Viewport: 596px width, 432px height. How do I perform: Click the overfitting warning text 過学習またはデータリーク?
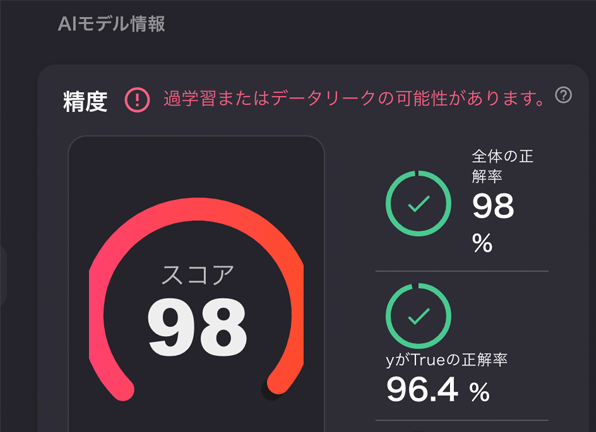[x=269, y=98]
